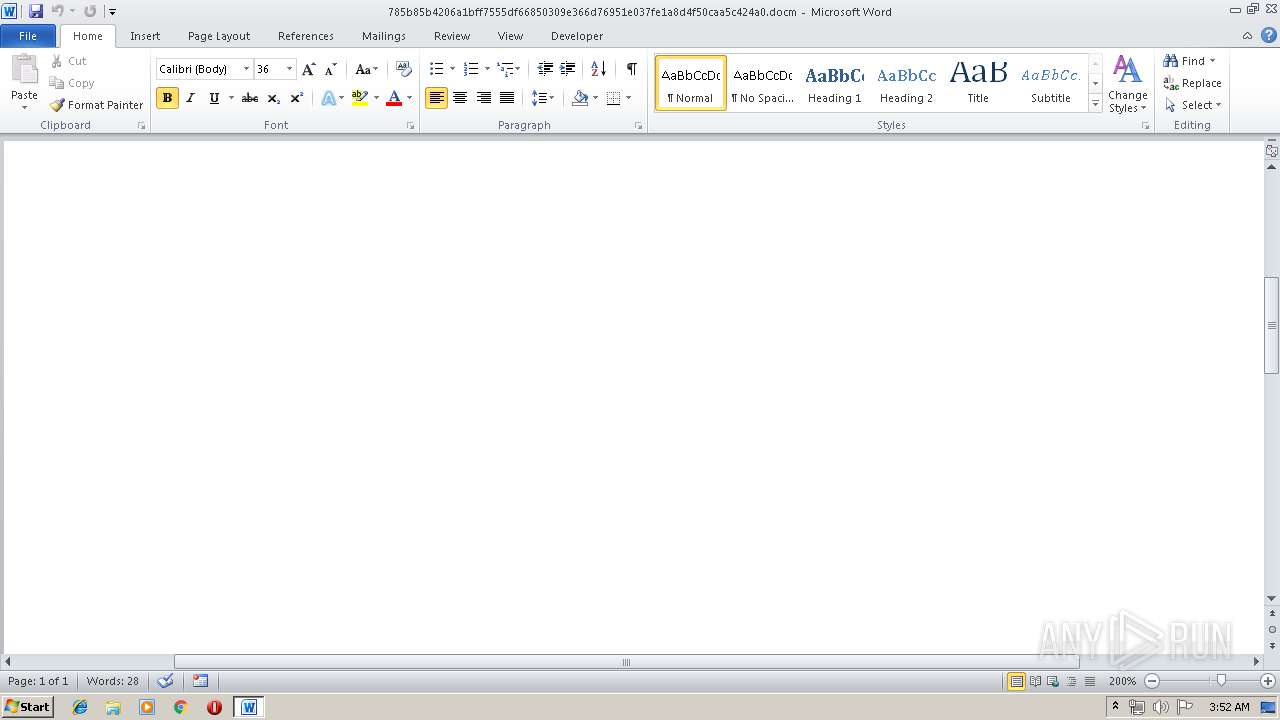Screen dimensions: 1280x720
Task: Click the Change Styles icon
Action: coord(1127,84)
